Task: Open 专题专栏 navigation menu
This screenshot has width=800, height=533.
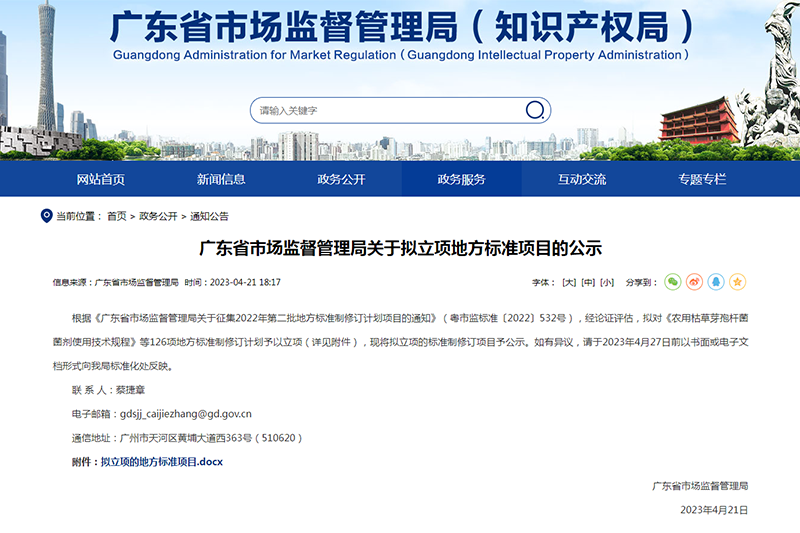Action: coord(701,179)
